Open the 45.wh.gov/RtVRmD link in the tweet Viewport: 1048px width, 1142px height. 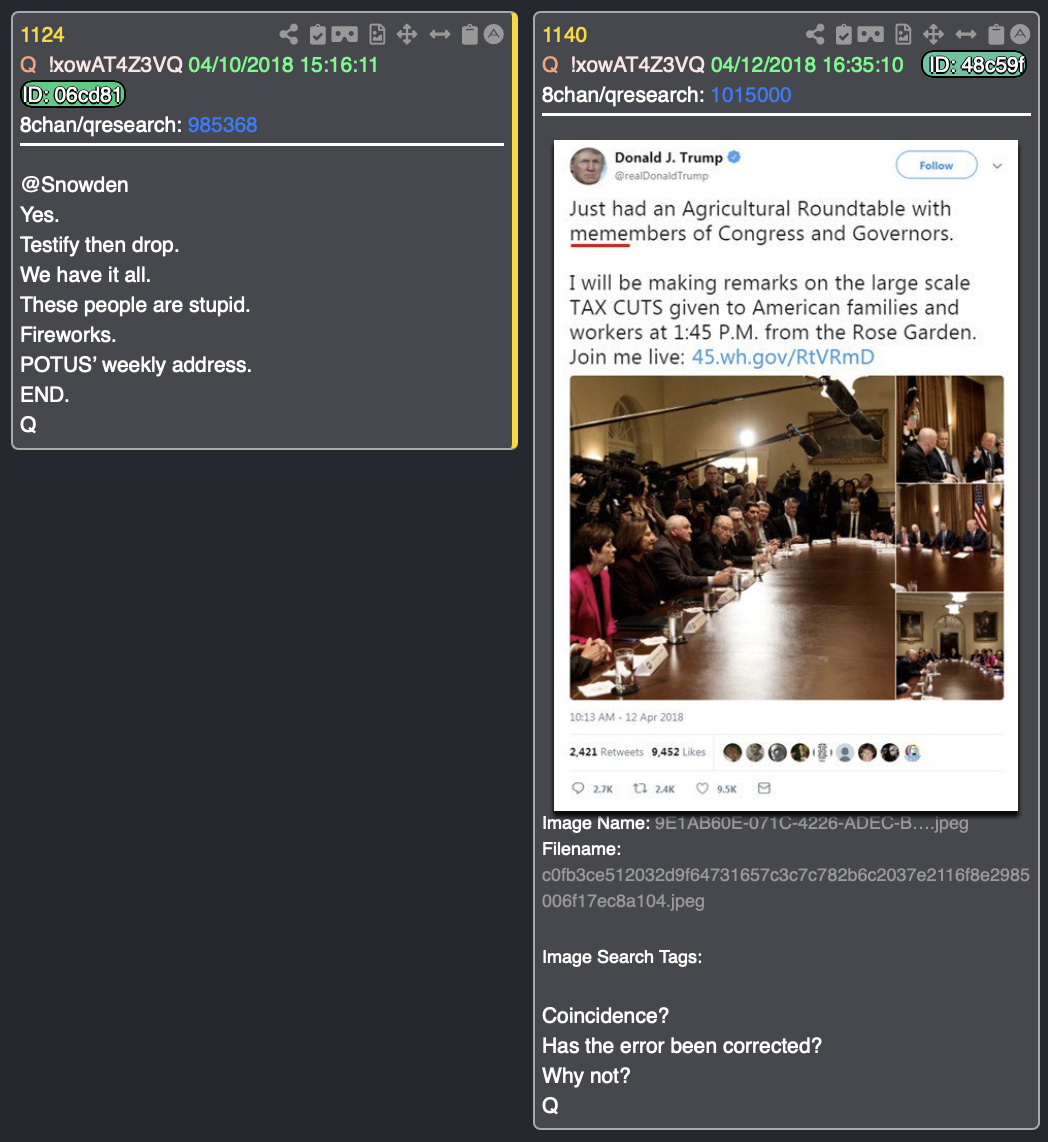tap(782, 357)
